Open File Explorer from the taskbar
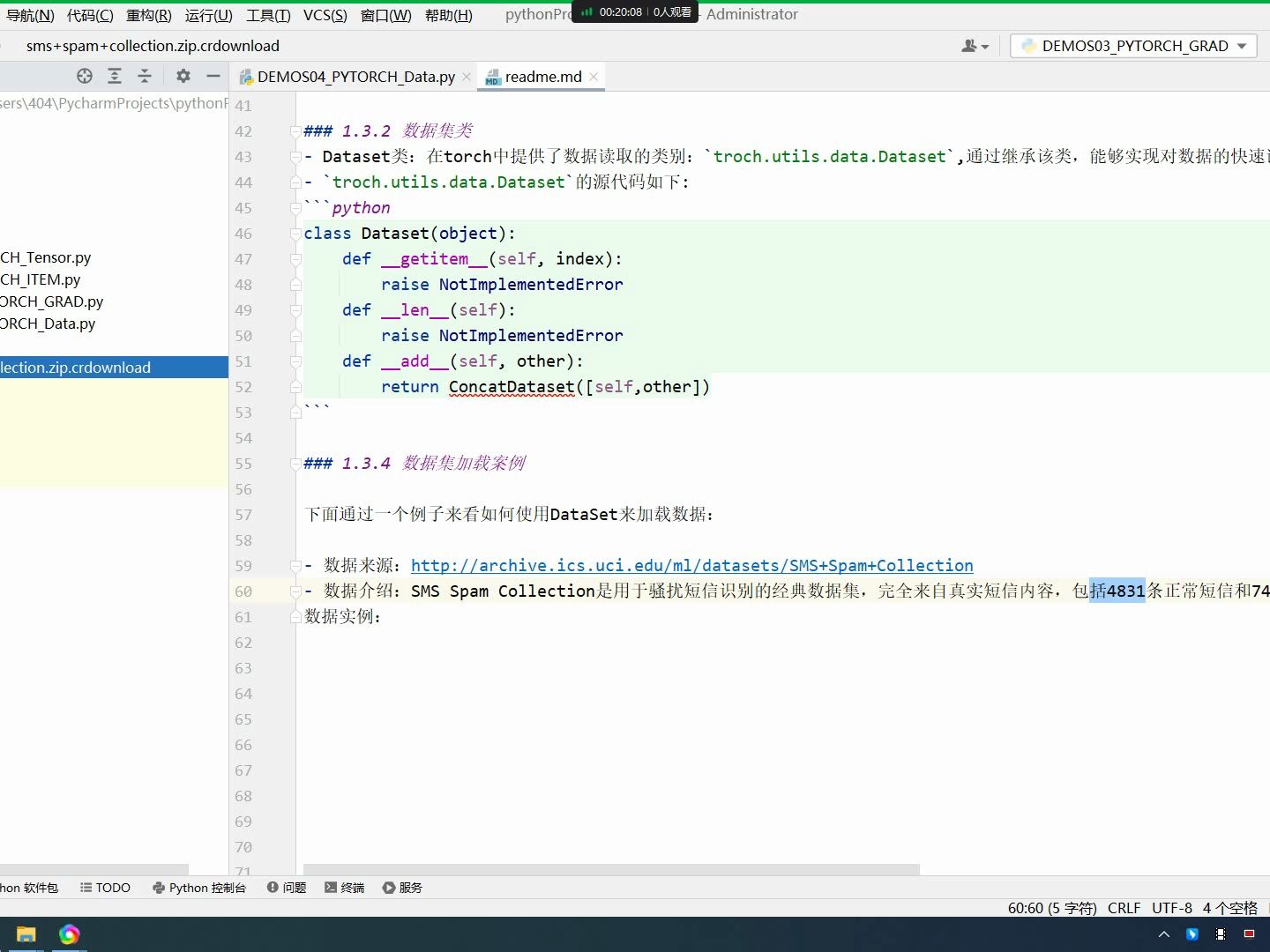 [26, 934]
